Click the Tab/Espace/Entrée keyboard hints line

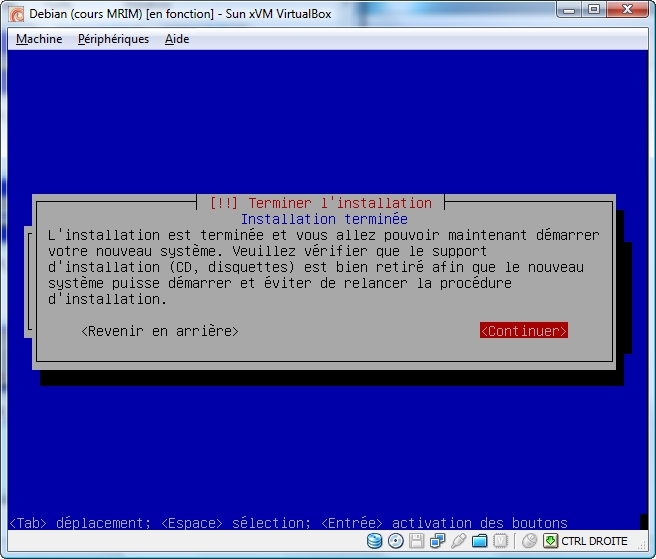click(288, 523)
